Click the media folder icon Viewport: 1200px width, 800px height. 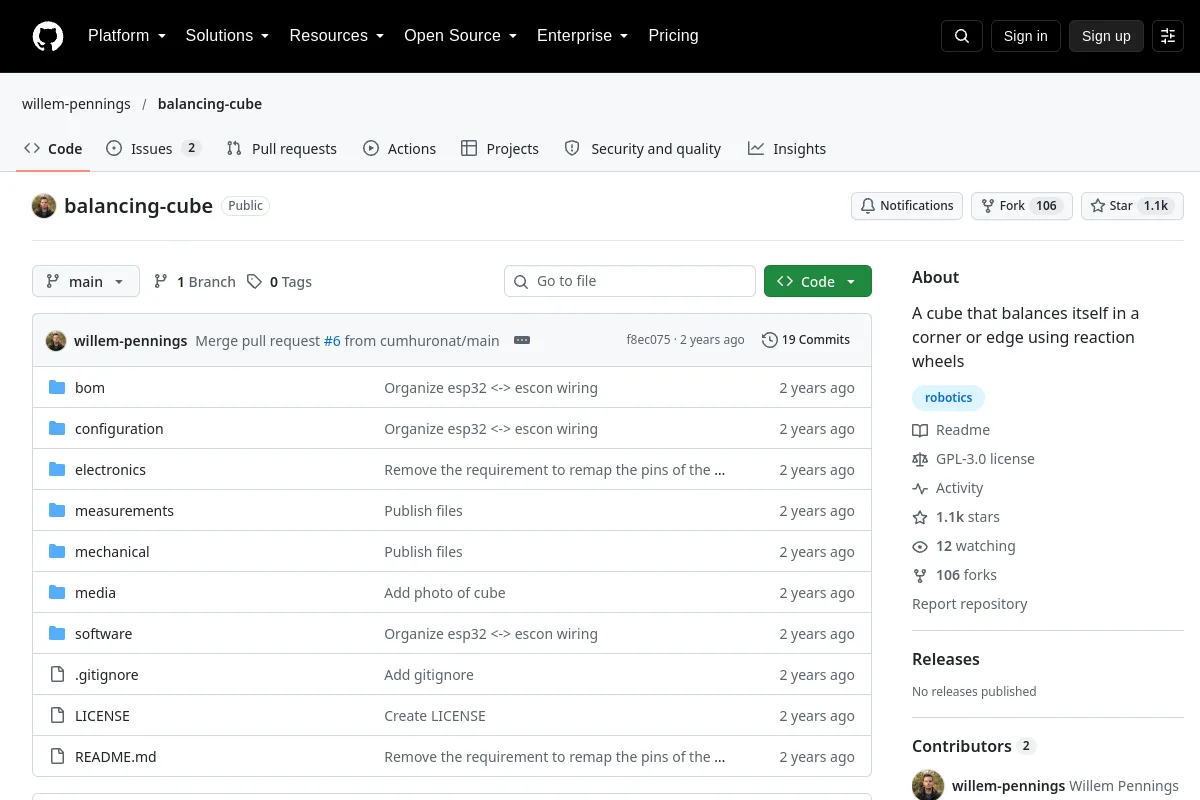coord(57,593)
